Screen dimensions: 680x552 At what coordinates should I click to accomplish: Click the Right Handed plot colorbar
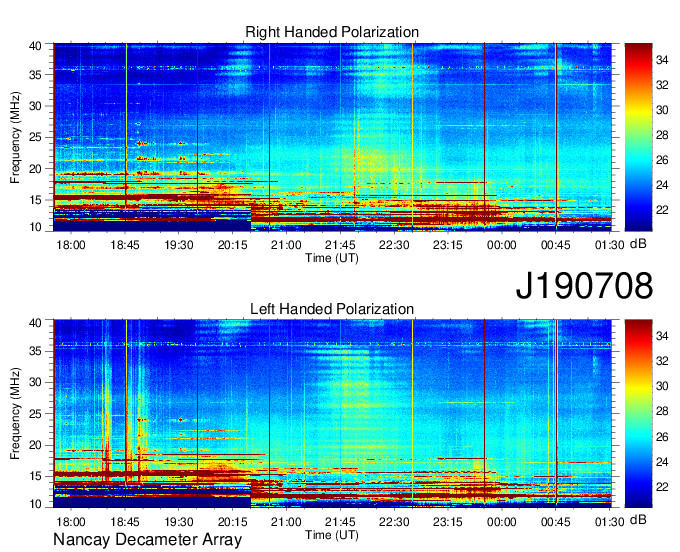tap(638, 137)
